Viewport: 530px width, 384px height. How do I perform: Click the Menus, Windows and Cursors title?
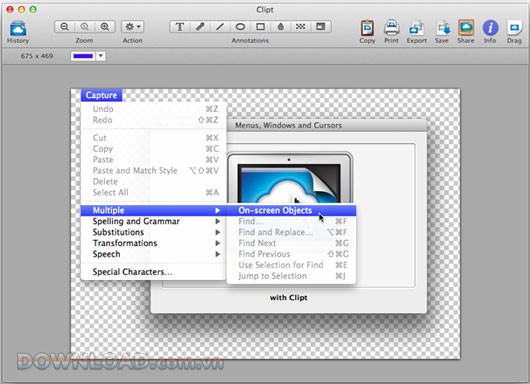point(288,125)
